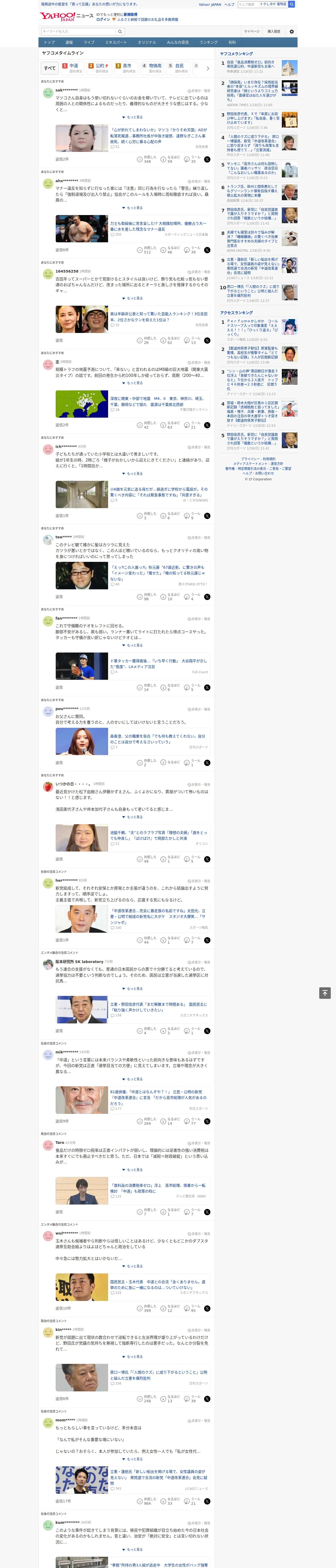This screenshot has width=336, height=1568.
Task: Select the 中道 topic tab
Action: 72,68
